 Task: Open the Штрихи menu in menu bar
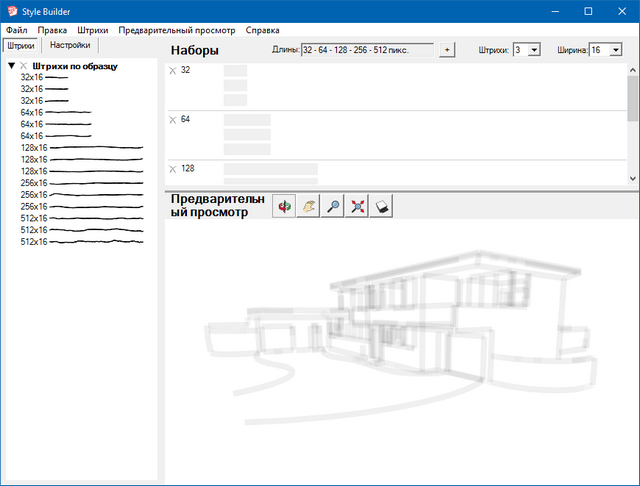pos(93,30)
